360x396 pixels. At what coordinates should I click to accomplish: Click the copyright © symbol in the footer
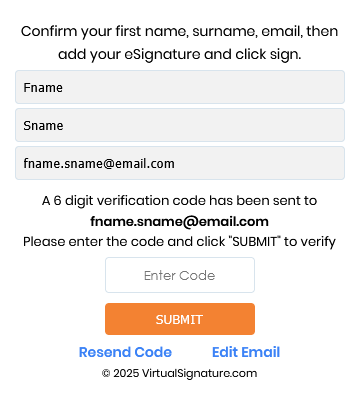pyautogui.click(x=106, y=373)
